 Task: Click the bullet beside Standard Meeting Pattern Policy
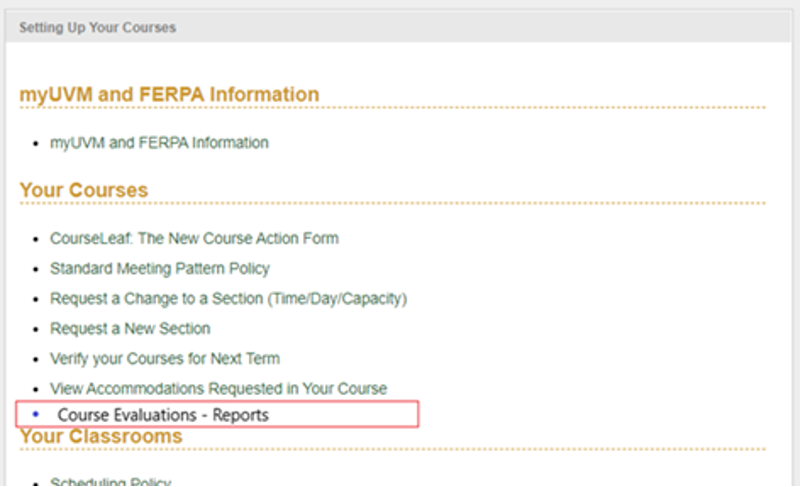click(36, 270)
